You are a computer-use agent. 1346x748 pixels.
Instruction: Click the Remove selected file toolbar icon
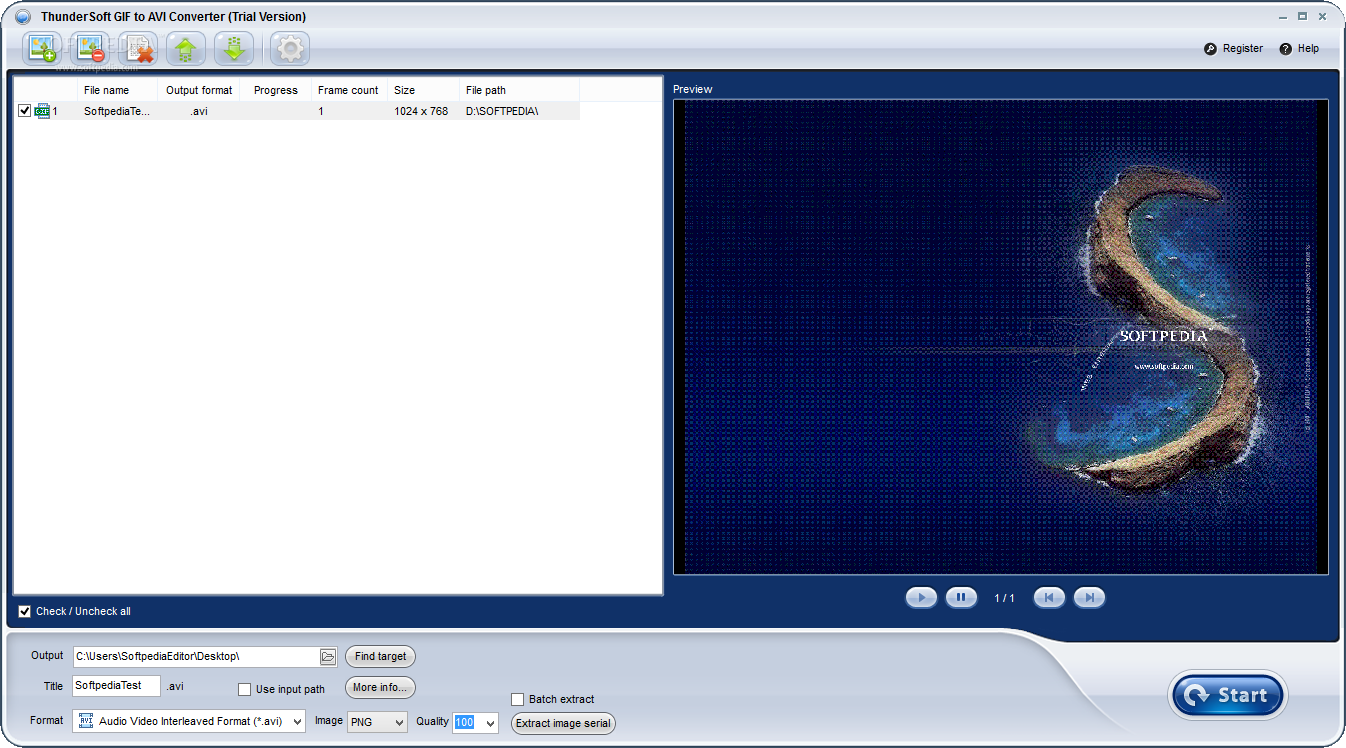90,48
